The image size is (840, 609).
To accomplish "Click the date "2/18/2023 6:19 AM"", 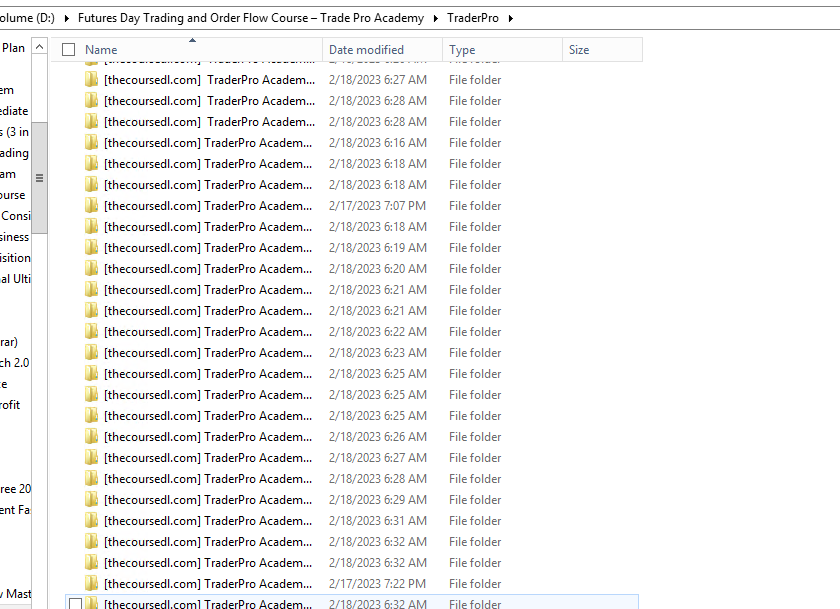I will 378,247.
